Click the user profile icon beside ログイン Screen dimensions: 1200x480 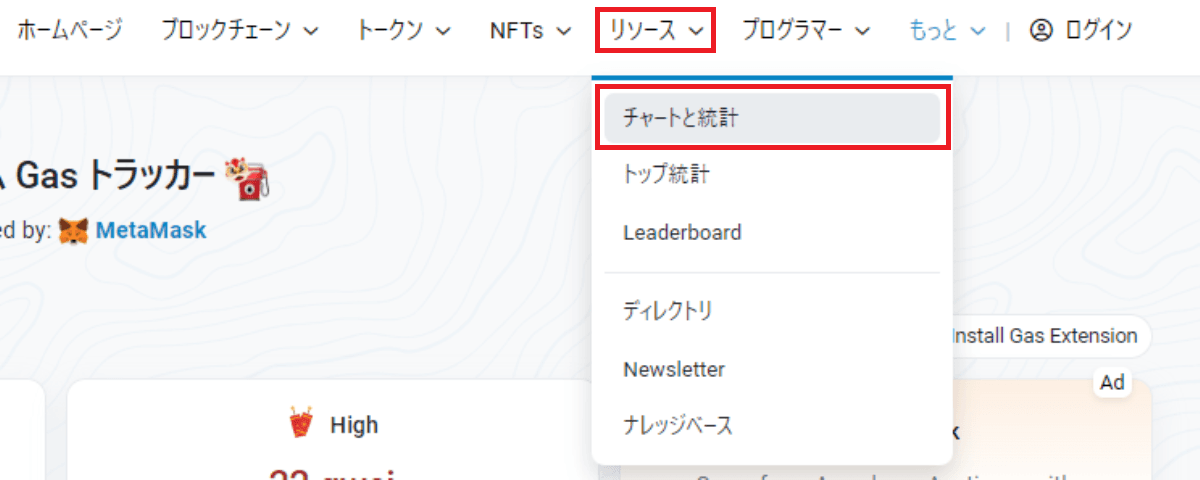(x=1041, y=31)
